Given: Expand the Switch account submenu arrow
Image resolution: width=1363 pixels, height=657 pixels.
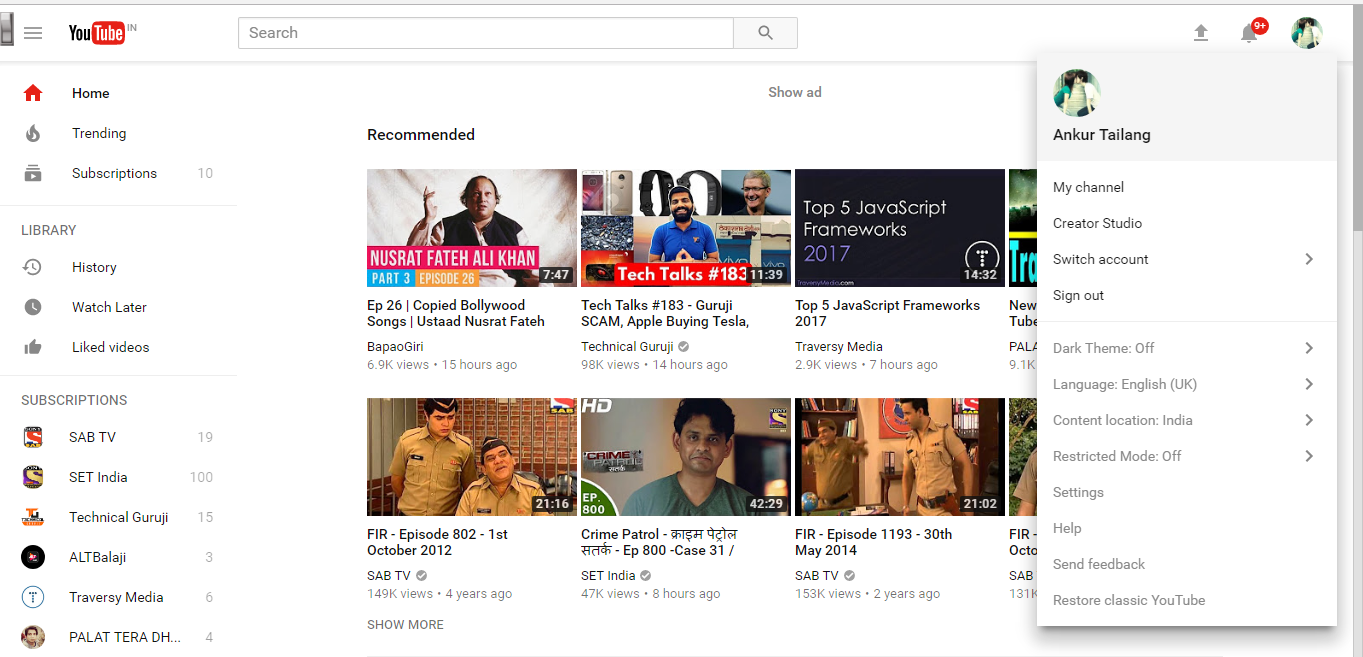Looking at the screenshot, I should pyautogui.click(x=1309, y=259).
